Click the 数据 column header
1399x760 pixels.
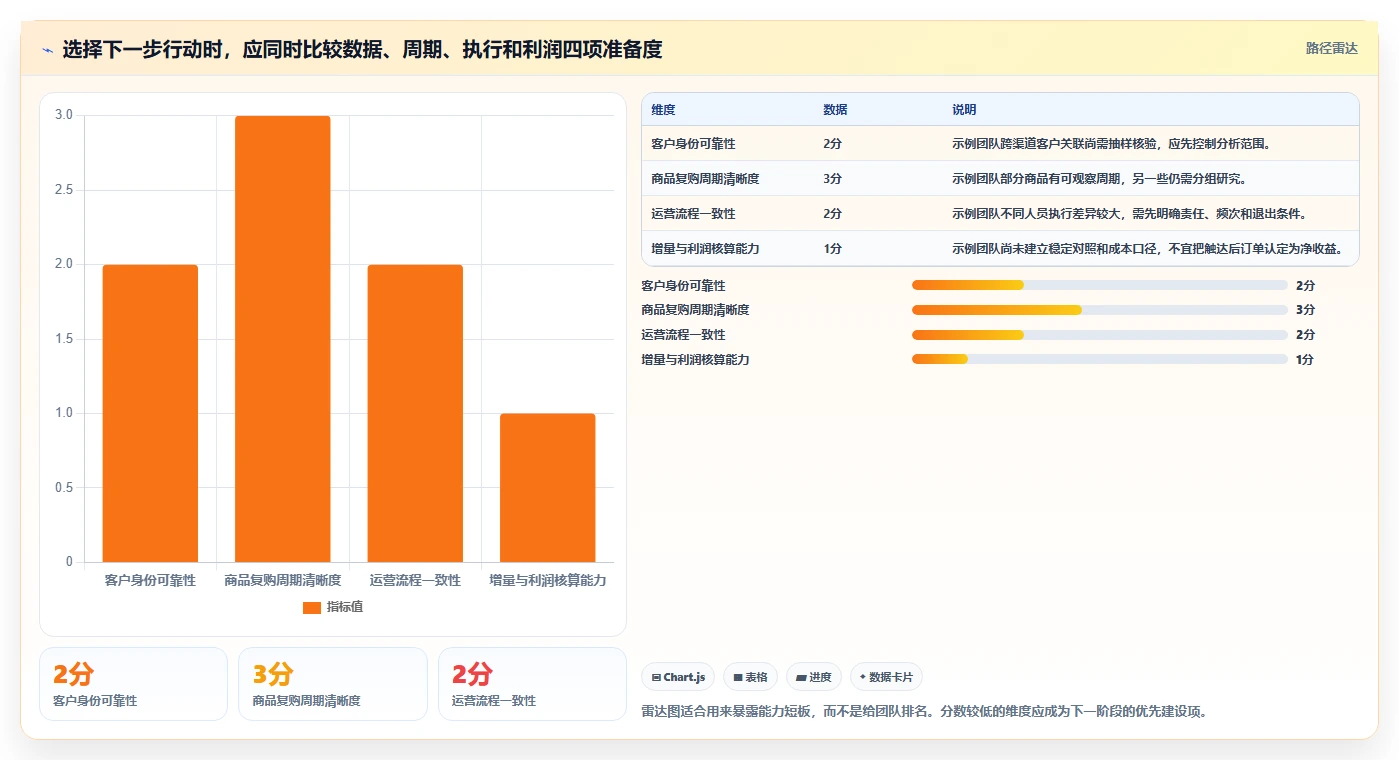point(835,110)
